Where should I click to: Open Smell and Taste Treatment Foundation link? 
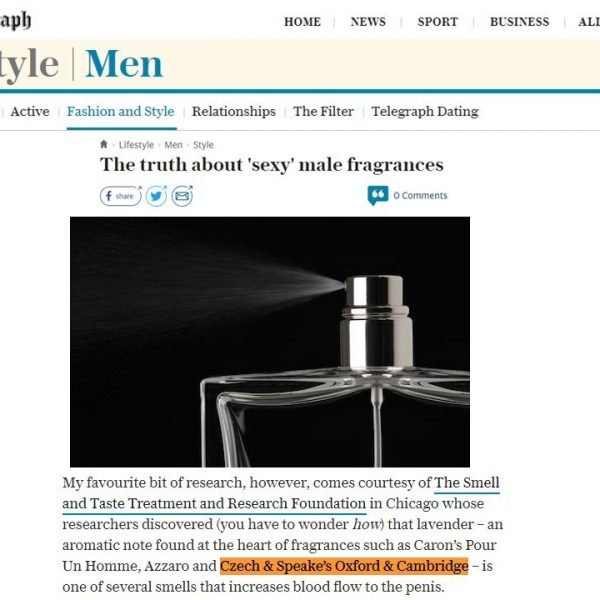281,493
